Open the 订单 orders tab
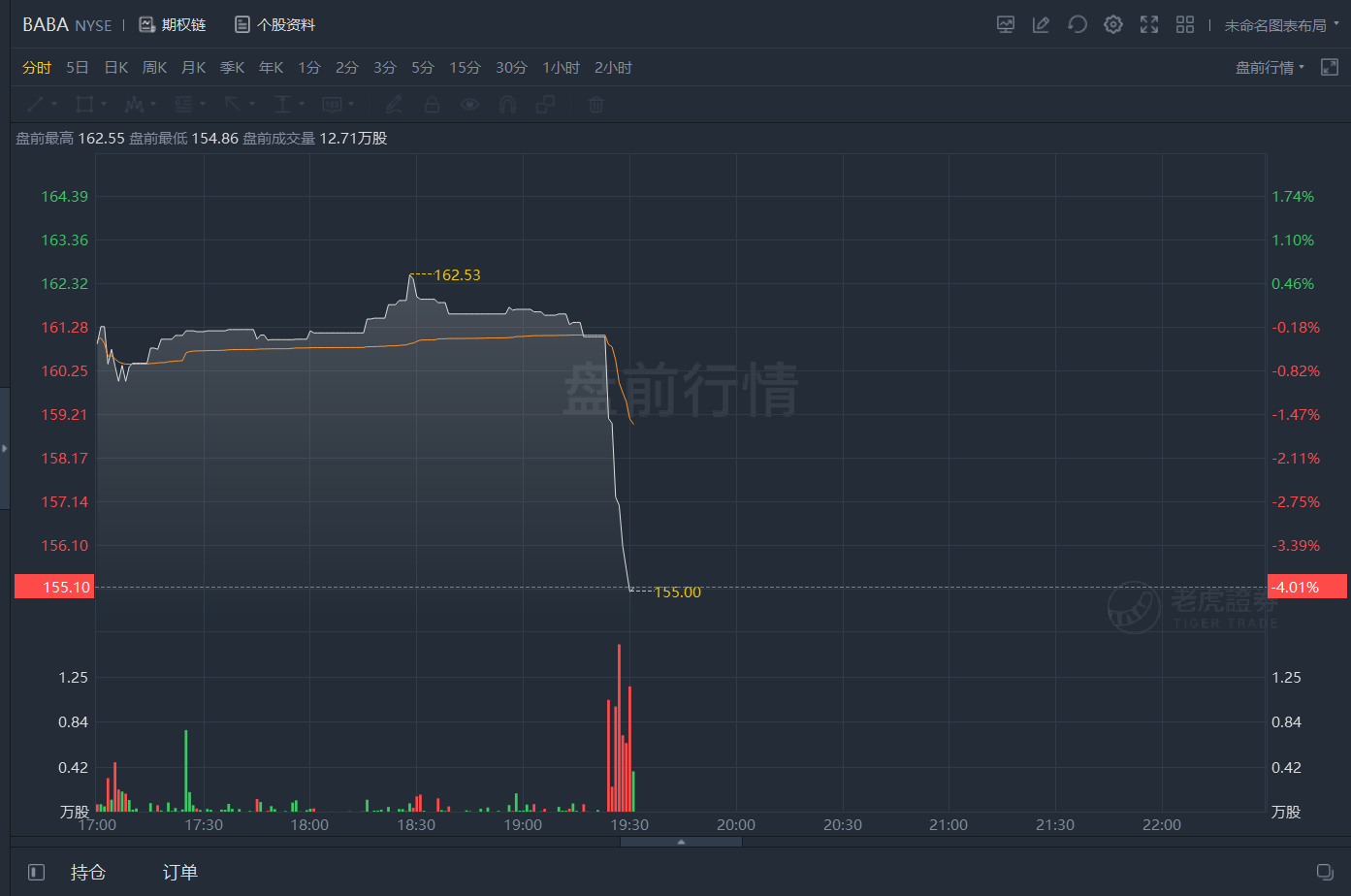Image resolution: width=1351 pixels, height=896 pixels. 180,872
